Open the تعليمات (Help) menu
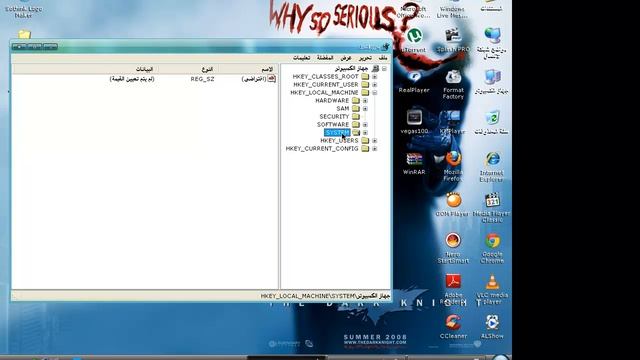Viewport: 640px width, 360px height. 302,58
